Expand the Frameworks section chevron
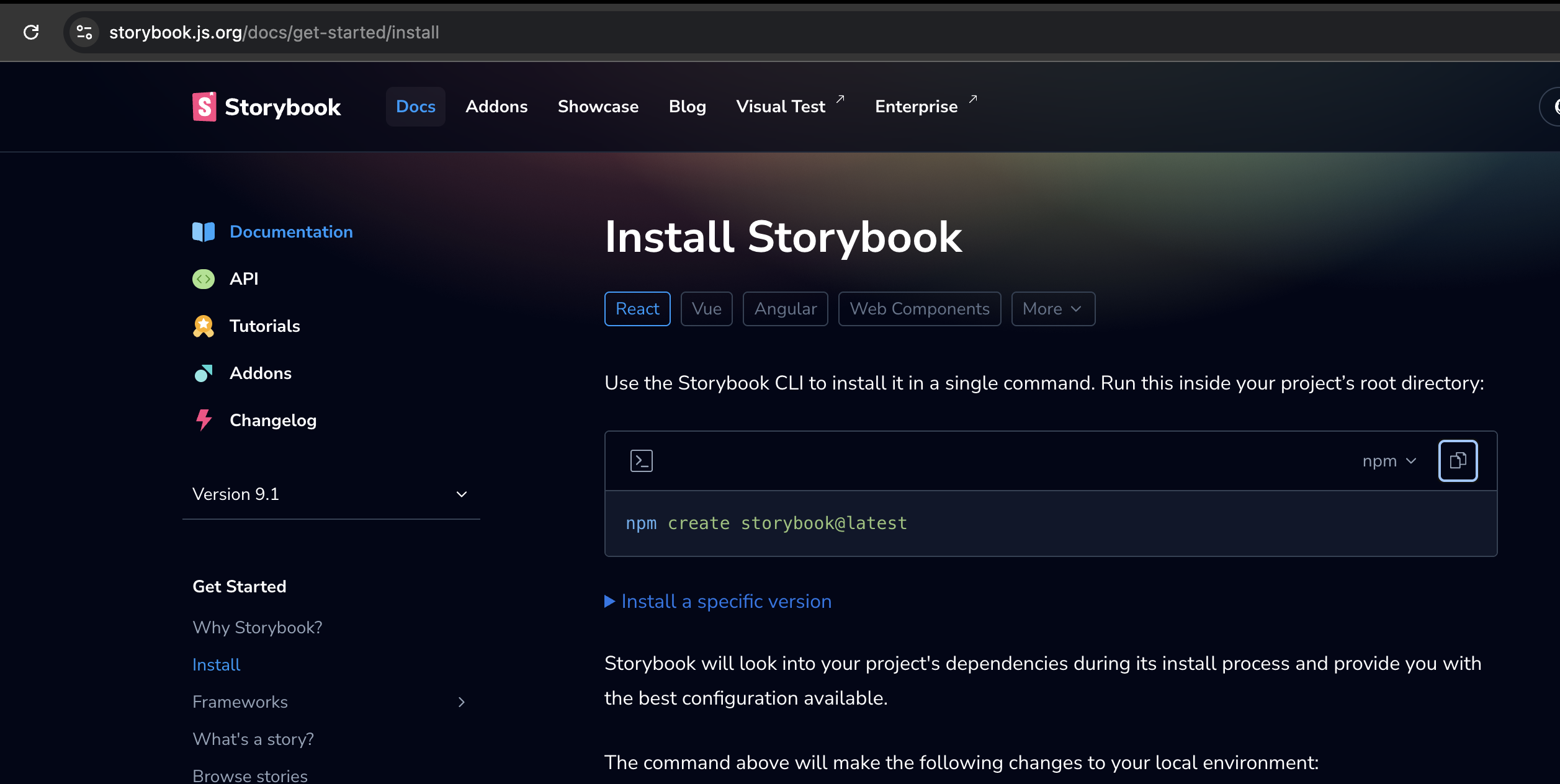 tap(461, 702)
